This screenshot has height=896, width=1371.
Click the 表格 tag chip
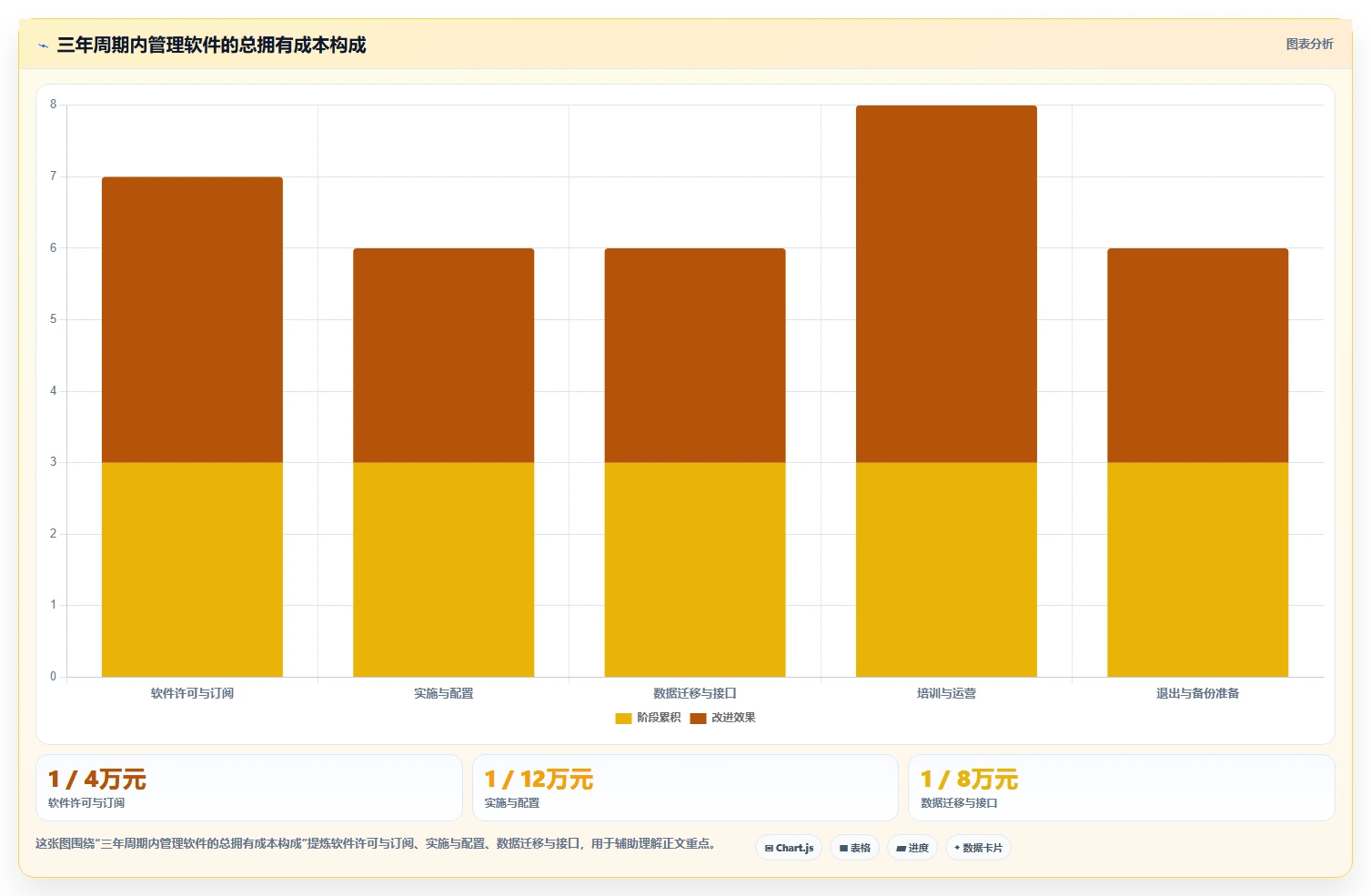pos(854,848)
